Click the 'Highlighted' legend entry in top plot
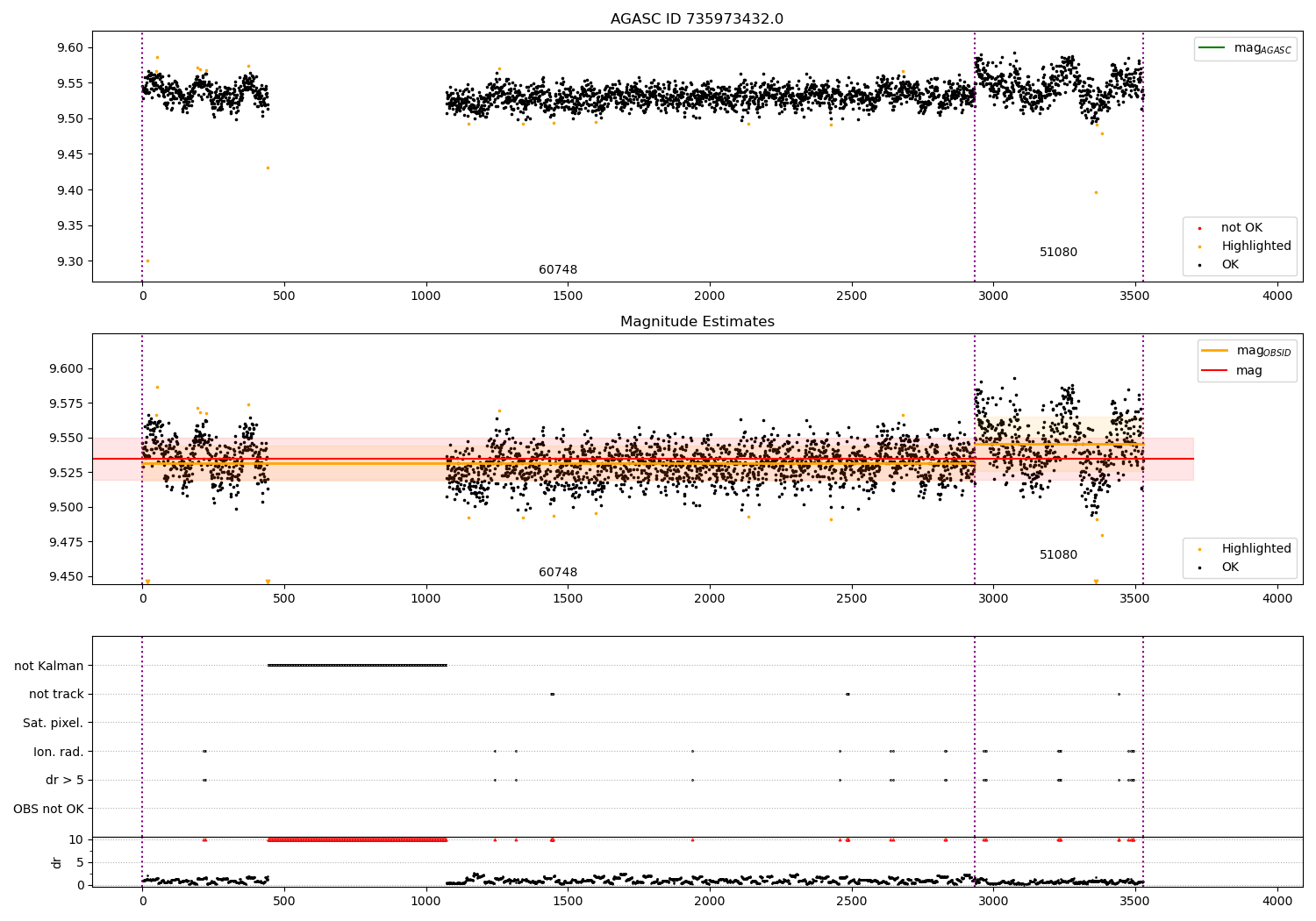1316x921 pixels. (1256, 246)
